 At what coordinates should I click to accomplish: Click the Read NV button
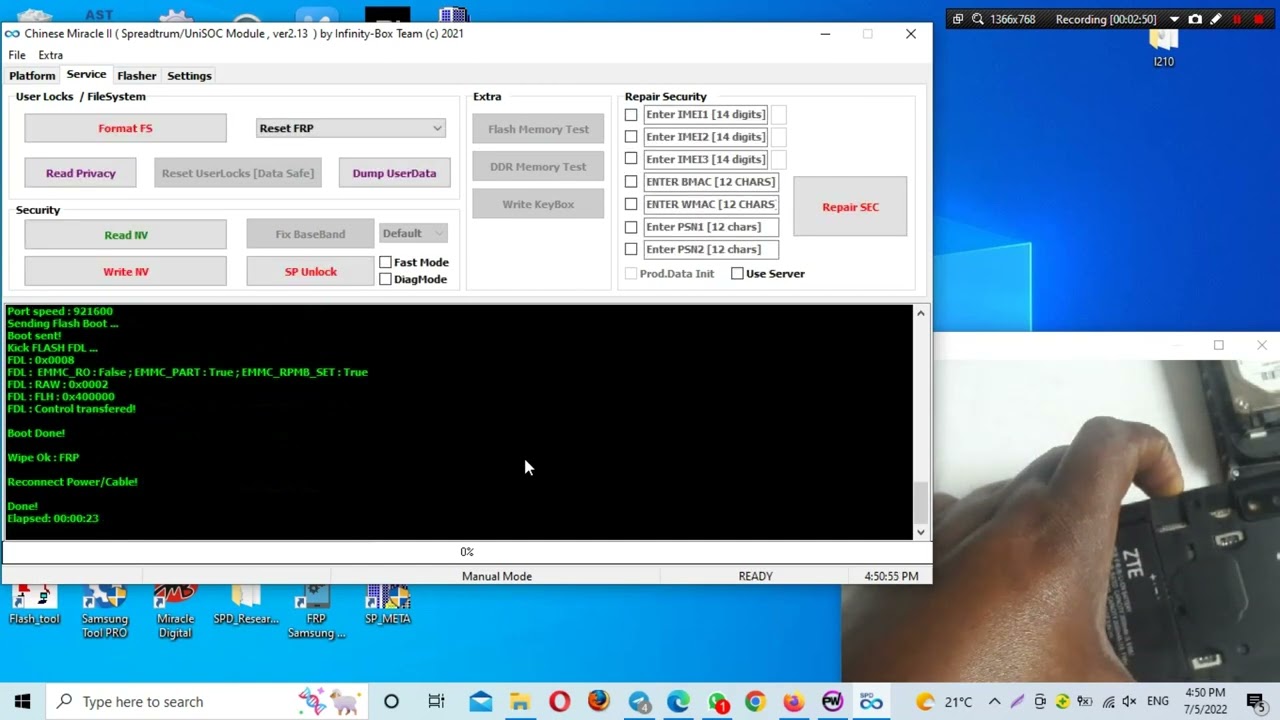125,235
